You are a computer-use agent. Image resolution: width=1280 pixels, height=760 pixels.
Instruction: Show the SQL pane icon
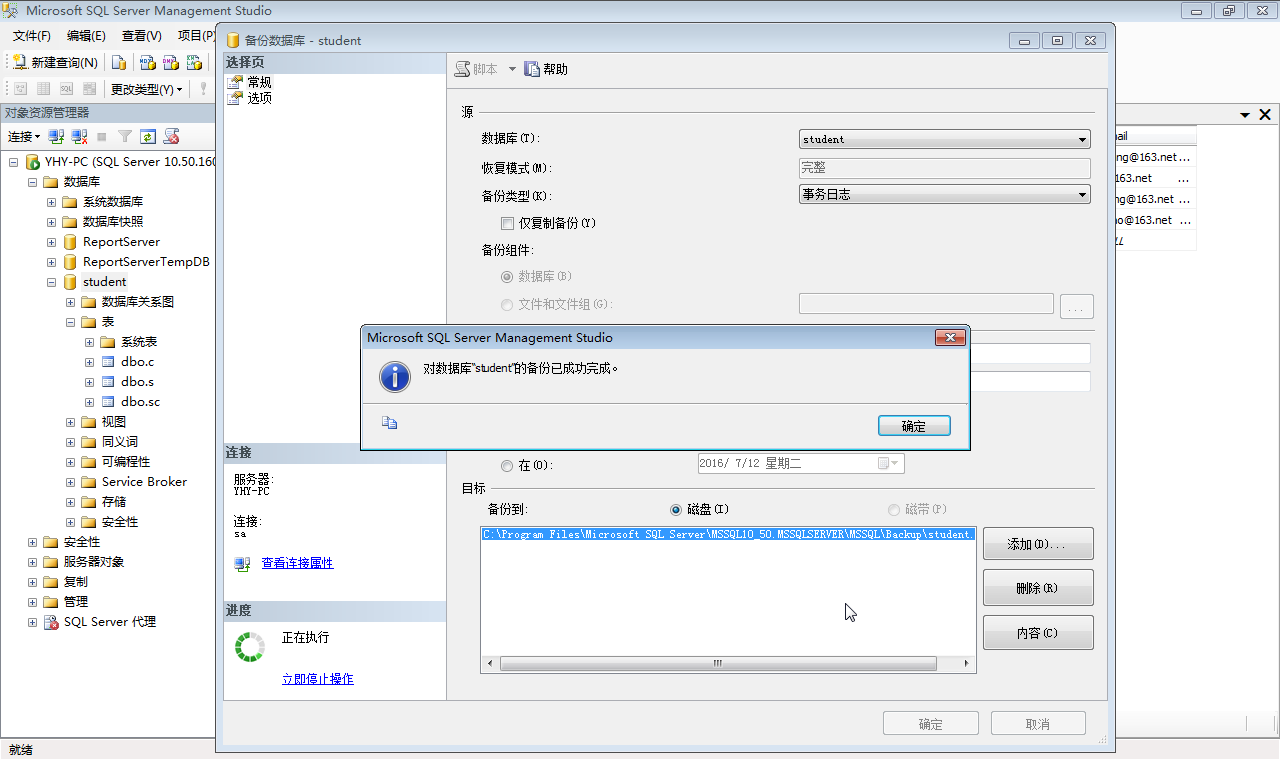[x=66, y=89]
